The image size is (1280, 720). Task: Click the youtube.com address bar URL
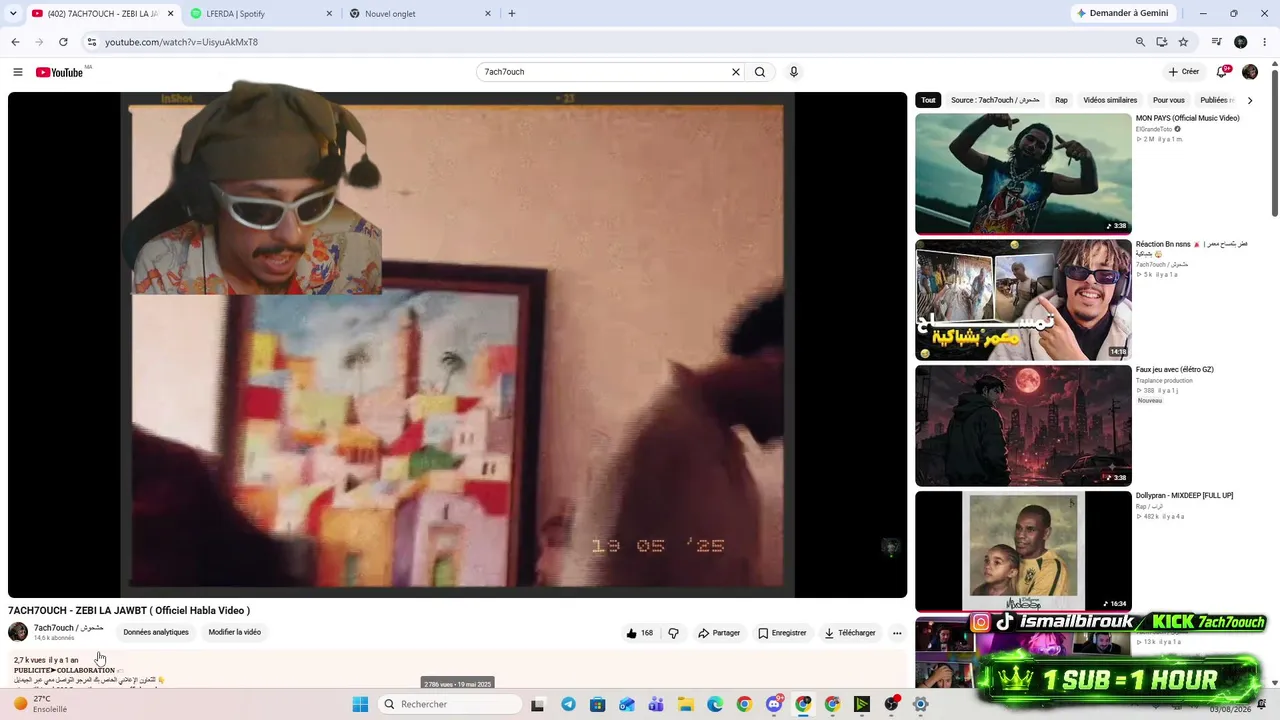[181, 42]
